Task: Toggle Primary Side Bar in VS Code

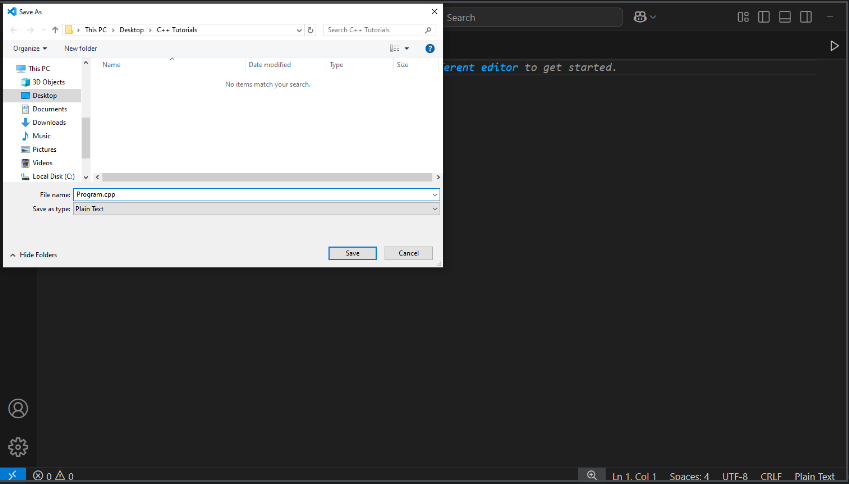Action: pyautogui.click(x=764, y=17)
